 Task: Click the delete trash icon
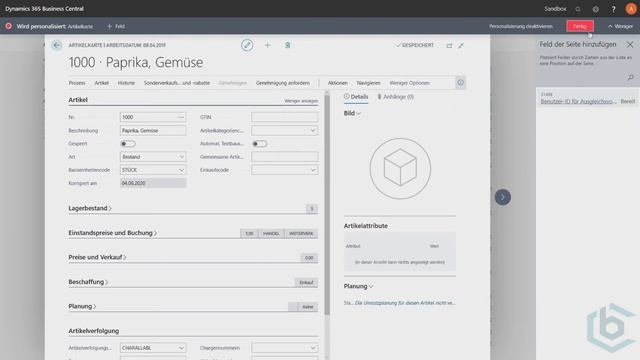[287, 45]
